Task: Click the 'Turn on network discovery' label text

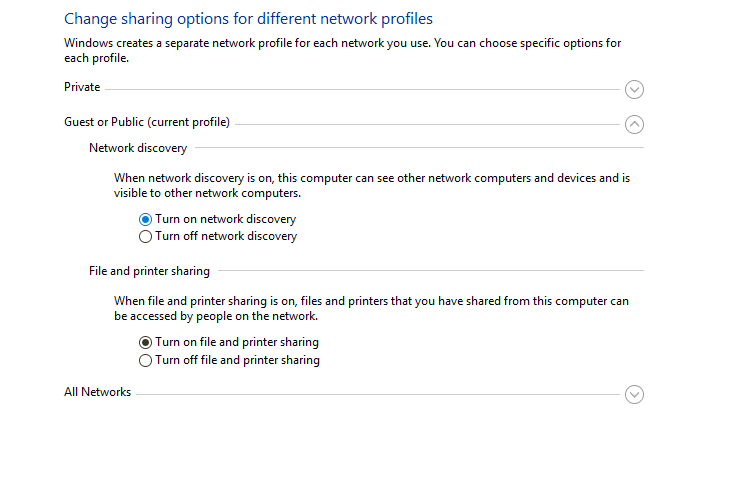Action: coord(226,219)
